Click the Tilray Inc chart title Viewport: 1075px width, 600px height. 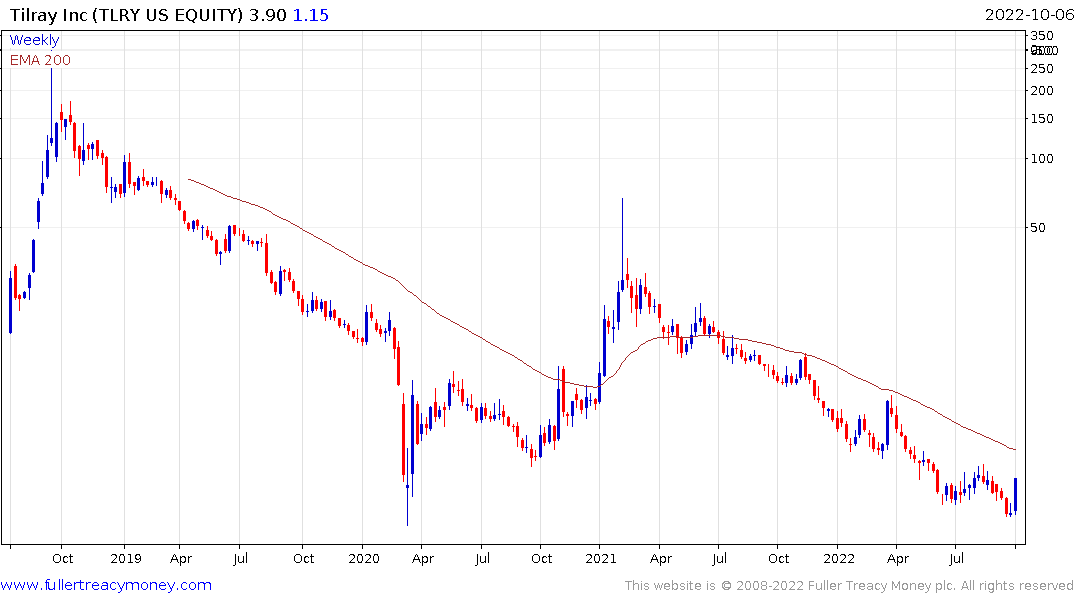126,15
